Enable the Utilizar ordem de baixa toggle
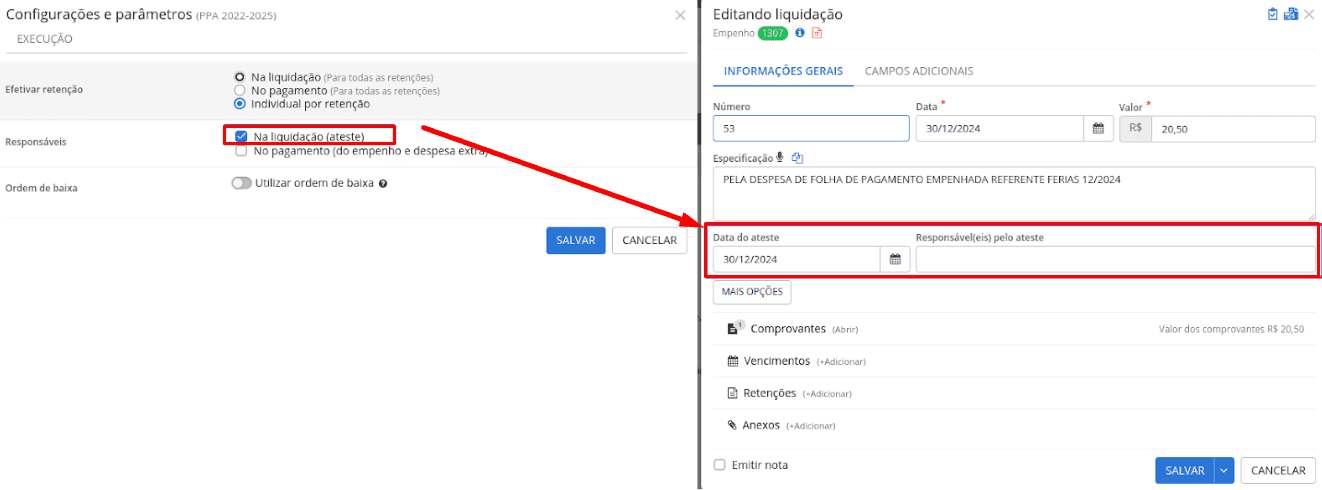The image size is (1322, 490). pyautogui.click(x=241, y=183)
